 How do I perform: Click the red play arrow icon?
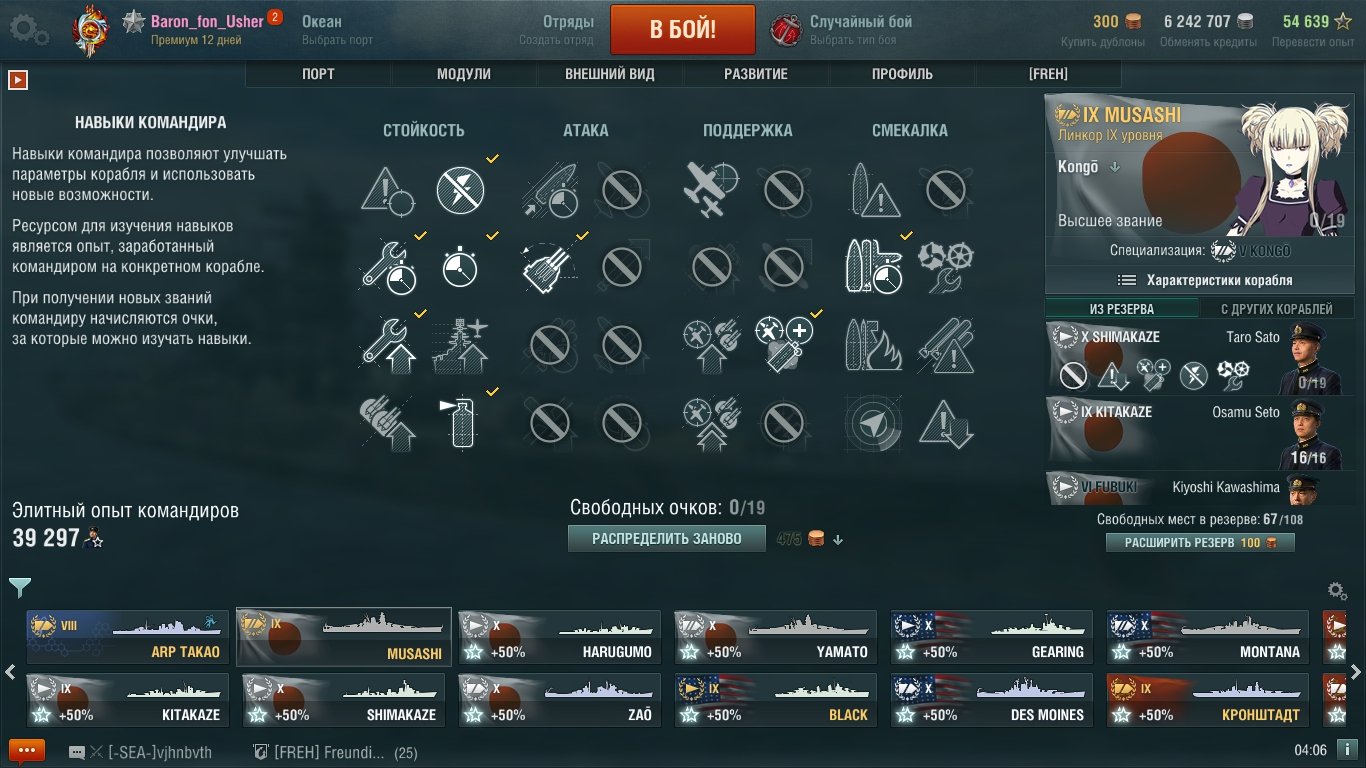coord(17,79)
